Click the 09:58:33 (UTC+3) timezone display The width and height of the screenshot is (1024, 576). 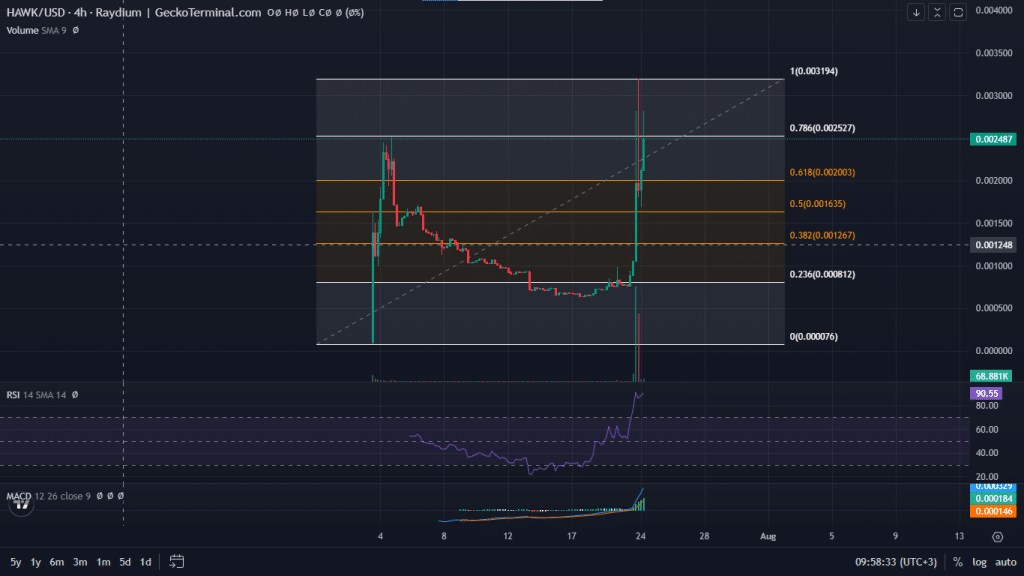896,563
